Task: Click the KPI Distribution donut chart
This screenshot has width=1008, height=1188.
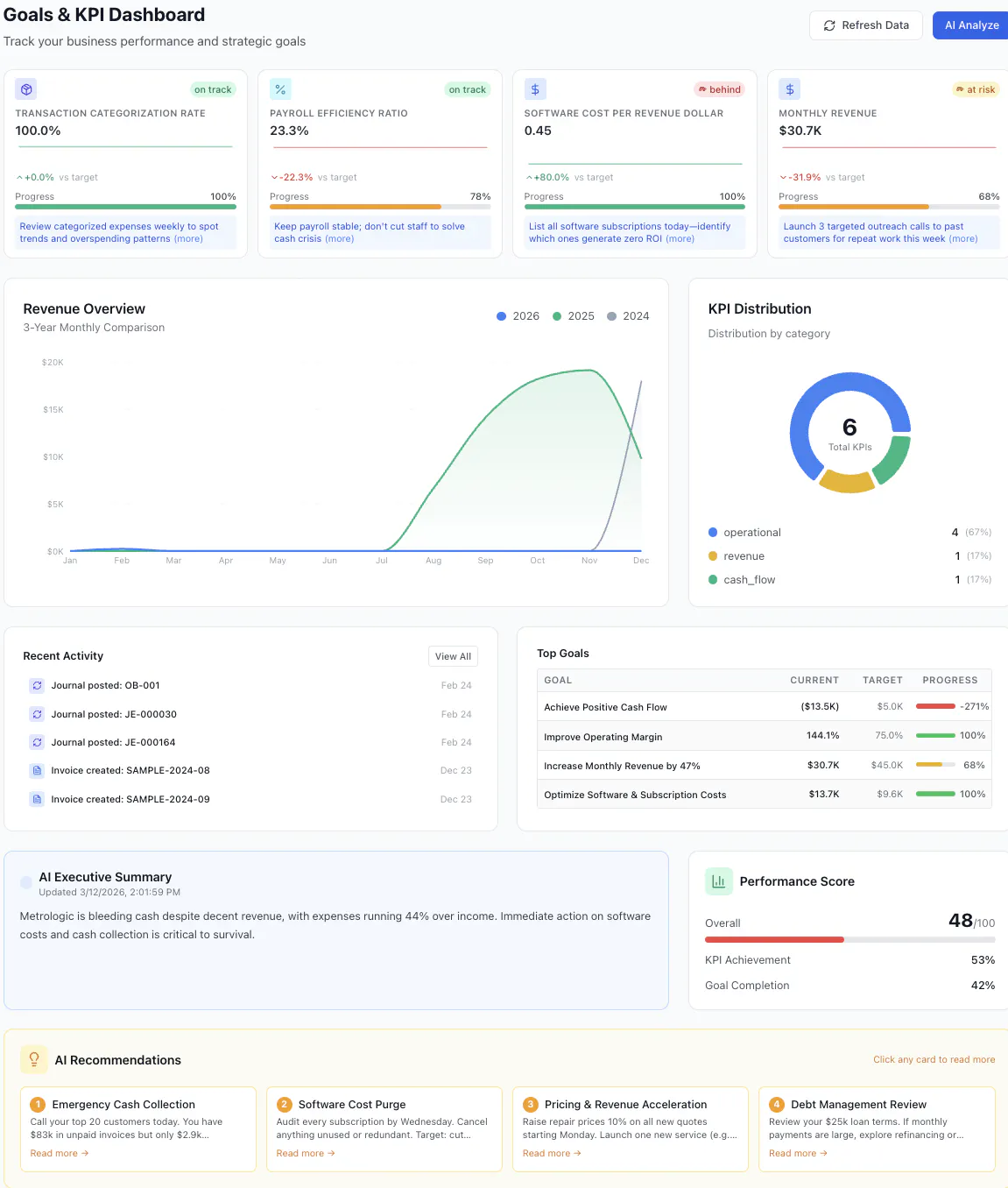Action: [x=849, y=433]
